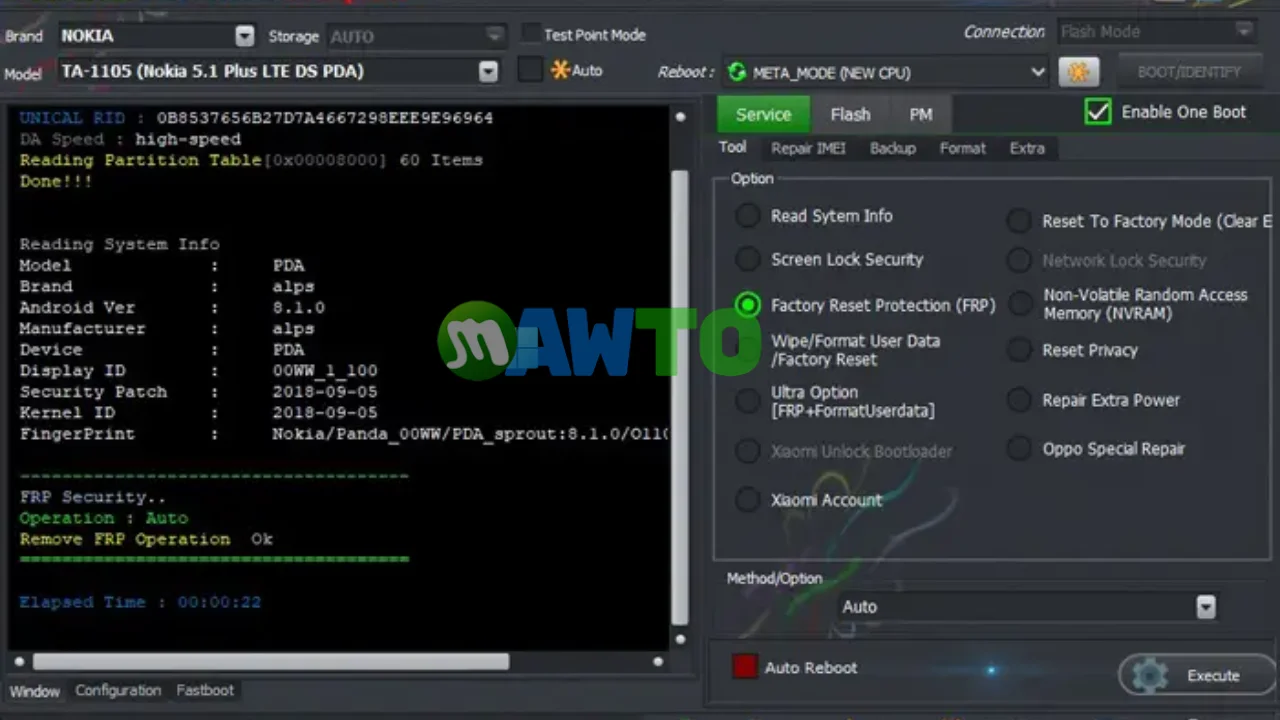
Task: Click the sun icon button beside Reboot dropdown
Action: [1078, 72]
